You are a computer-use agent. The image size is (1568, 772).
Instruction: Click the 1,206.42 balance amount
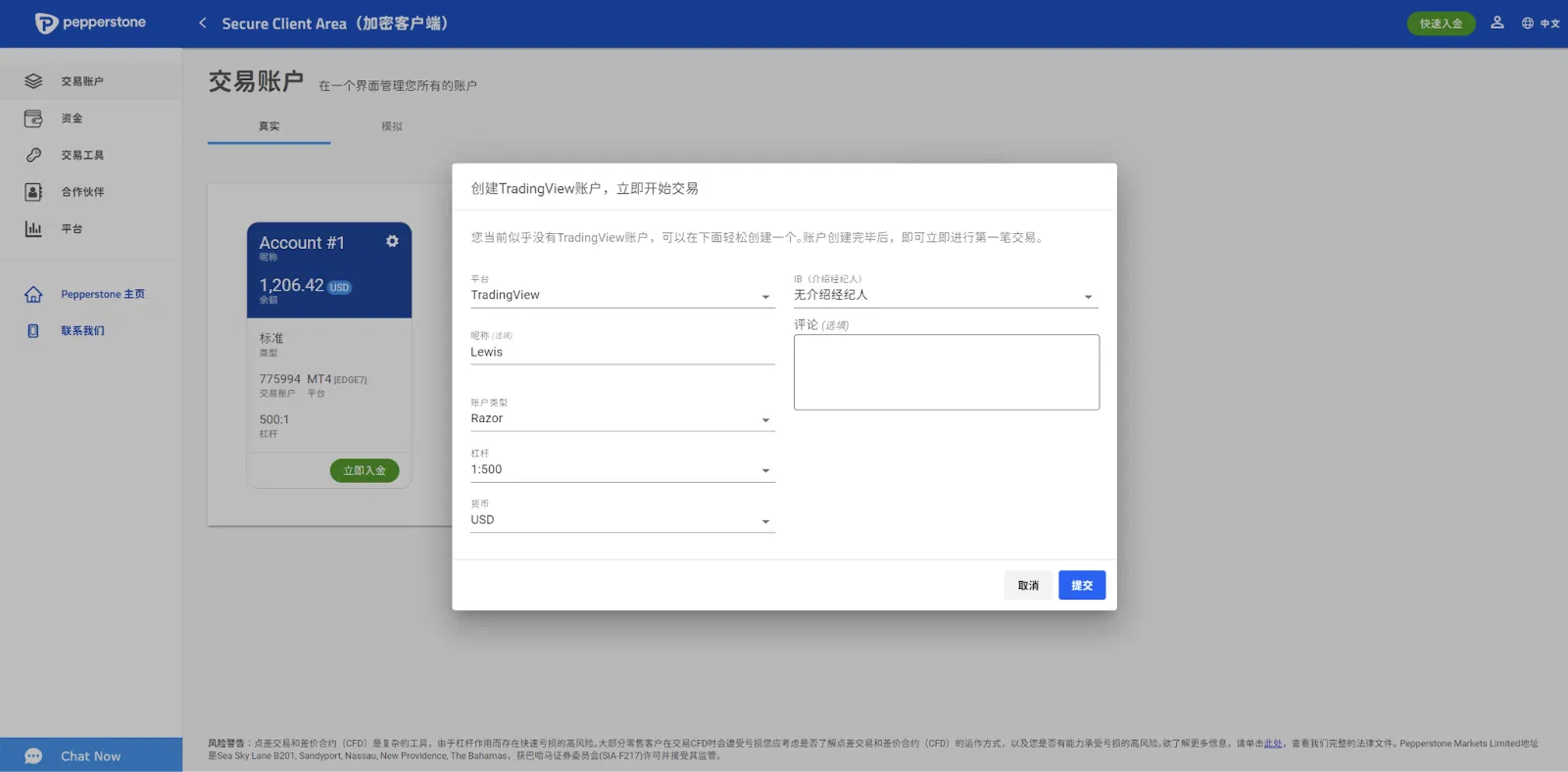[x=291, y=285]
